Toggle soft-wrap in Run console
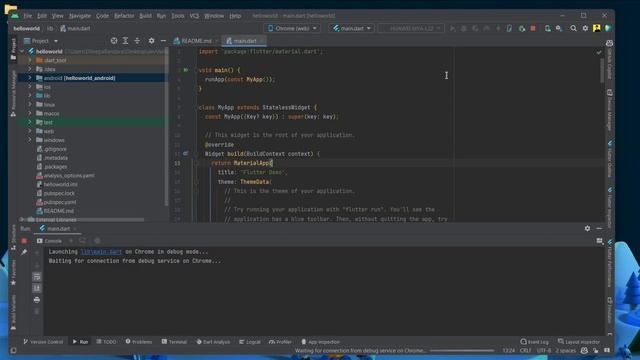Image resolution: width=640 pixels, height=360 pixels. point(37,277)
